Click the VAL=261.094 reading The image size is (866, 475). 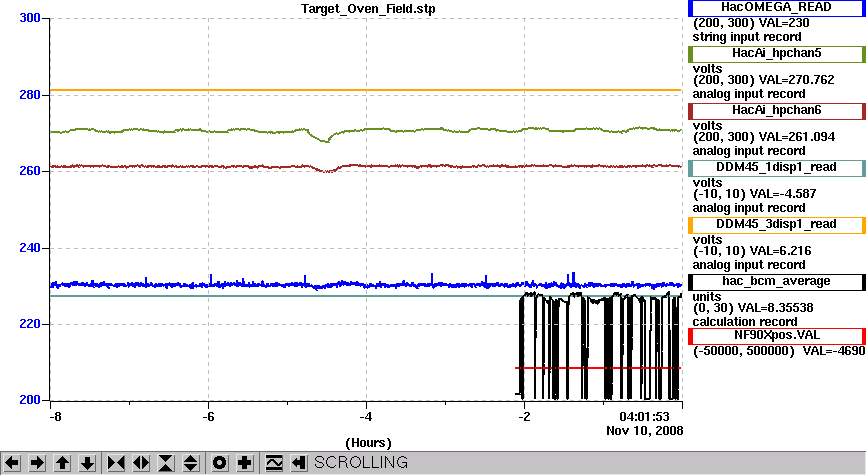796,137
